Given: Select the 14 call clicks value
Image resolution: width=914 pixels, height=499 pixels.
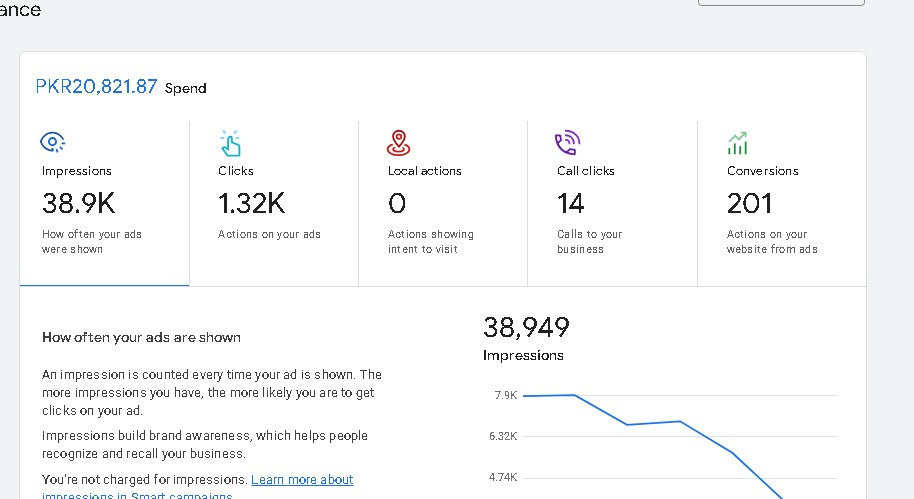Looking at the screenshot, I should click(x=570, y=204).
